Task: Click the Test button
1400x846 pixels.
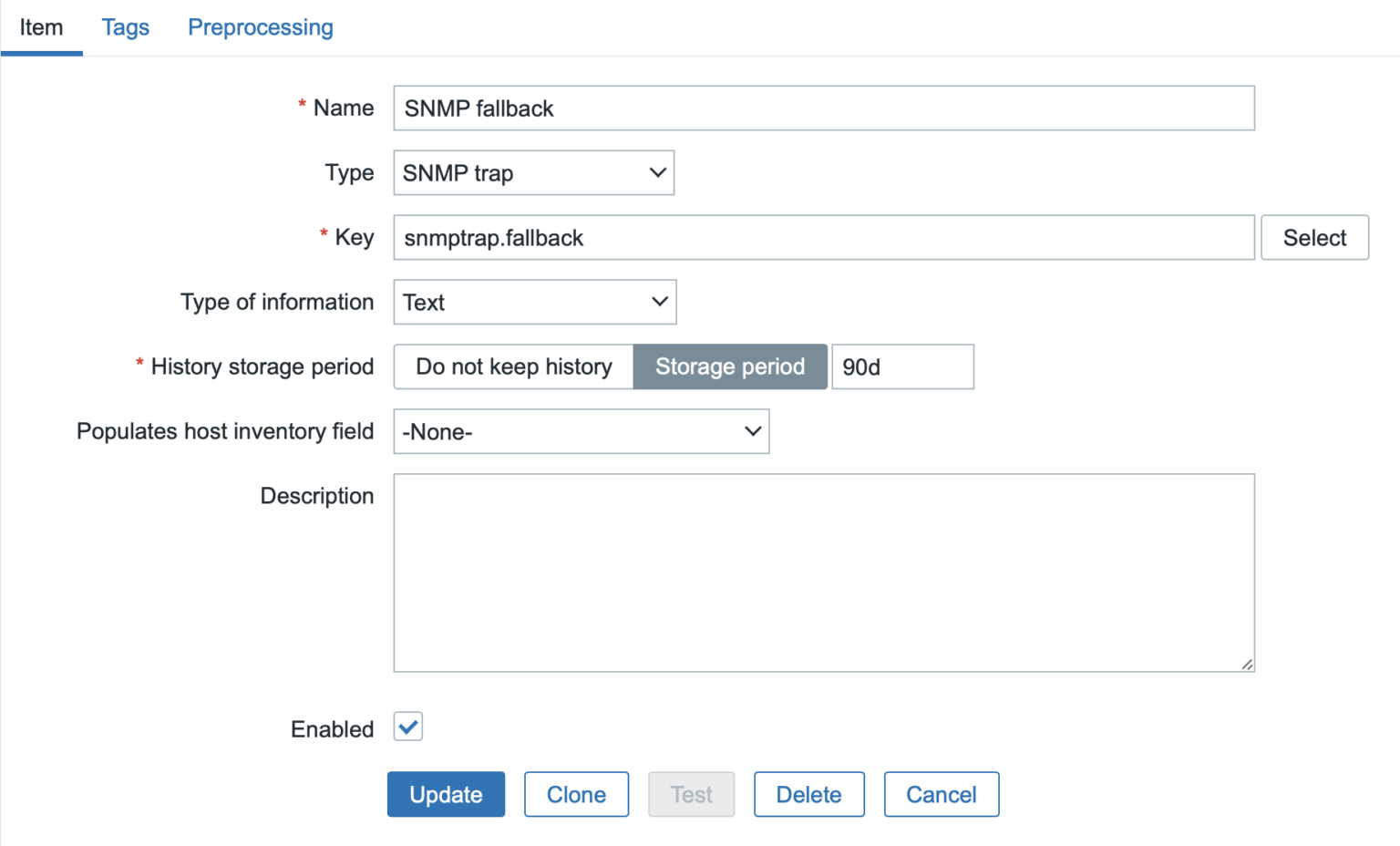Action: pyautogui.click(x=691, y=794)
